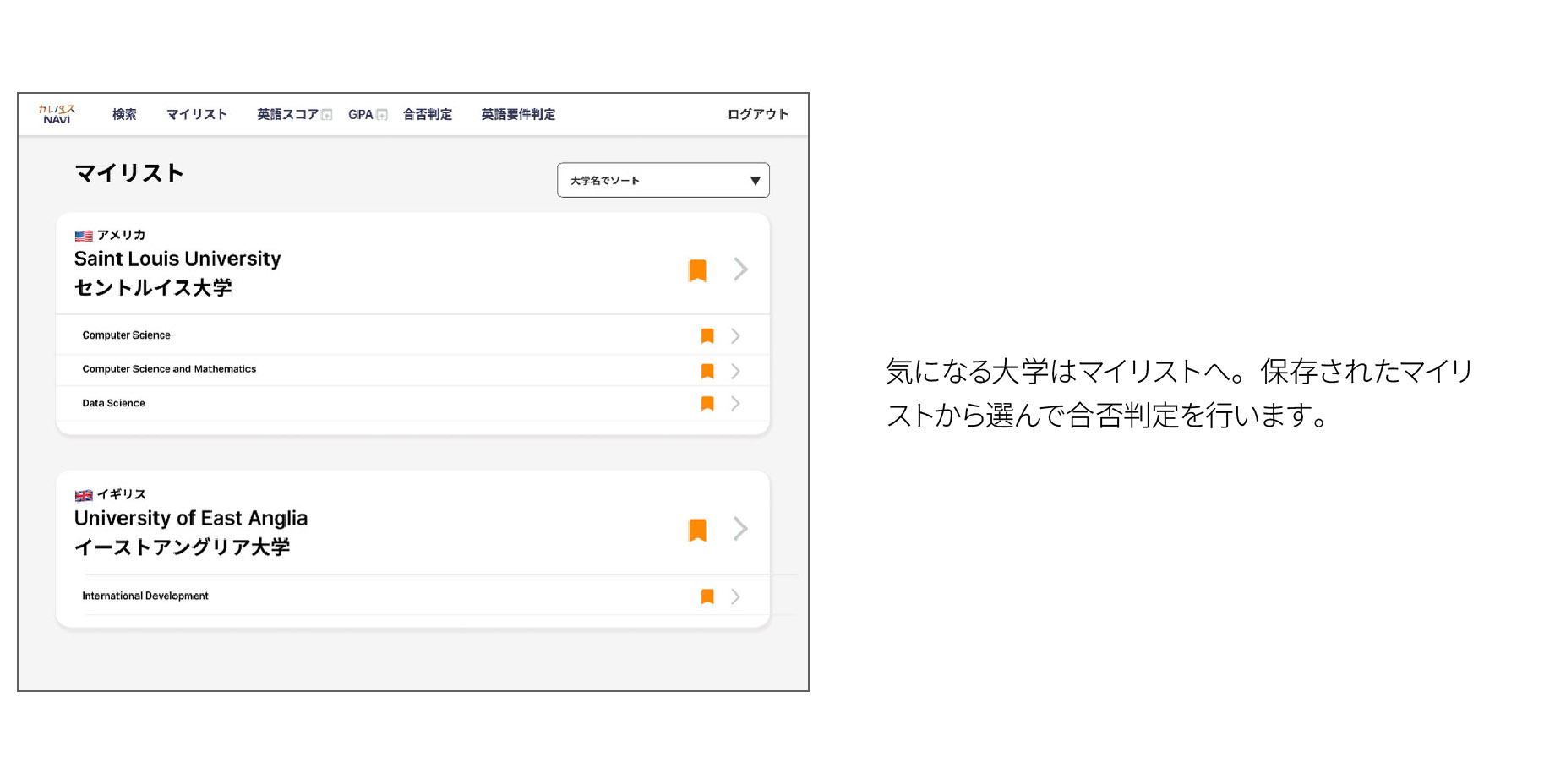This screenshot has width=1555, height=784.
Task: Toggle bookmark for Saint Louis University
Action: 697,270
